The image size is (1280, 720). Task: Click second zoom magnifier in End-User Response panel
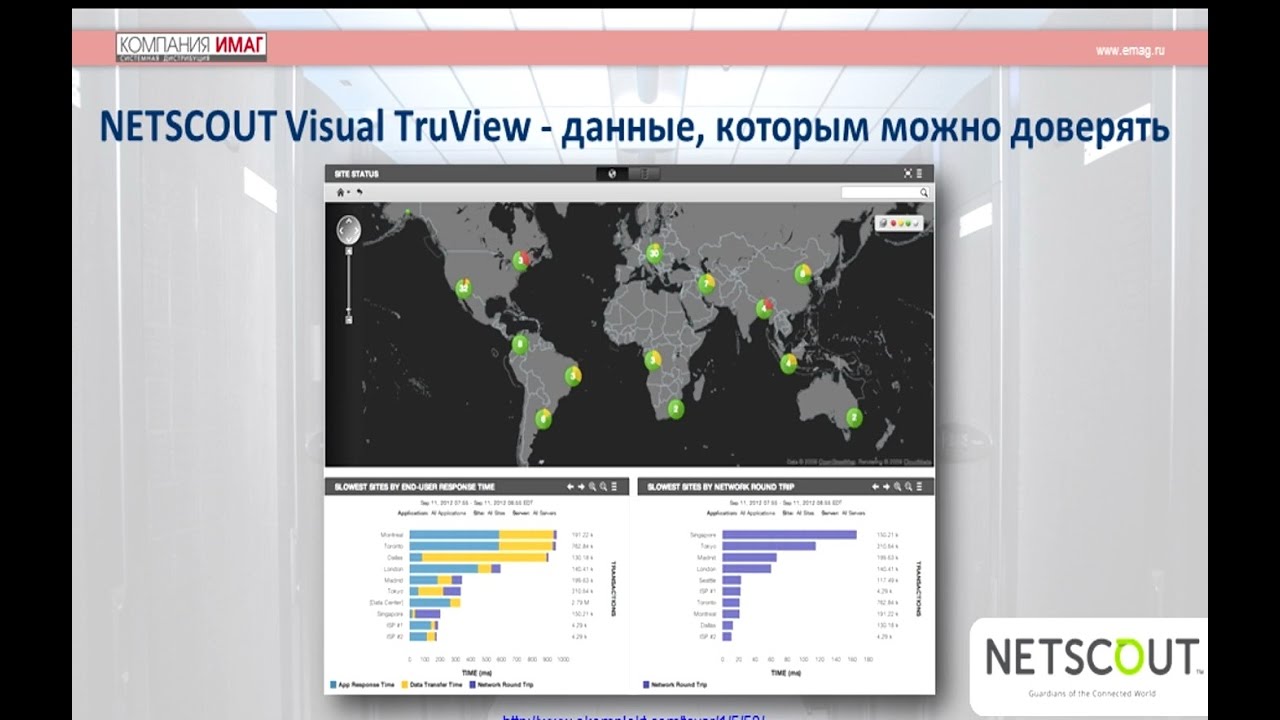[x=603, y=486]
